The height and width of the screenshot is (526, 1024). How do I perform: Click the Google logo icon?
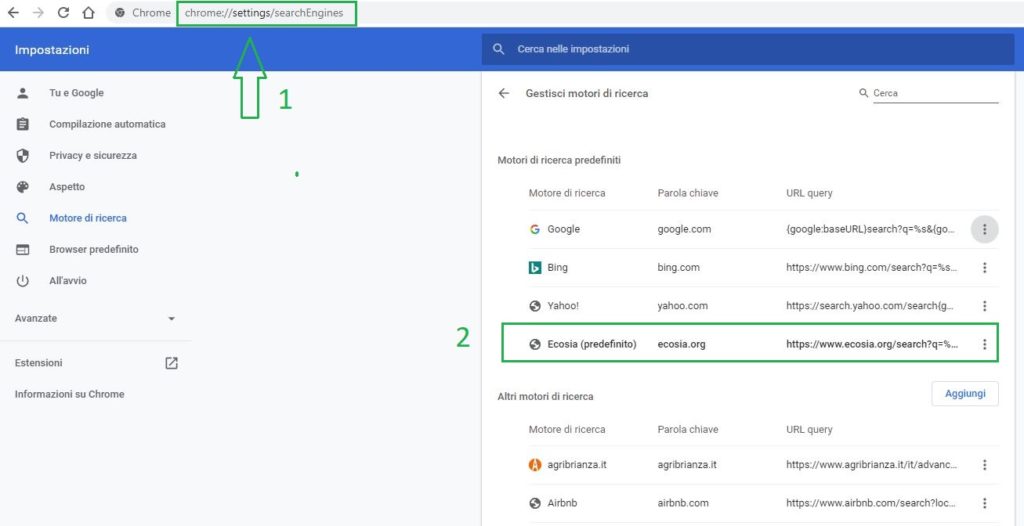click(x=535, y=229)
